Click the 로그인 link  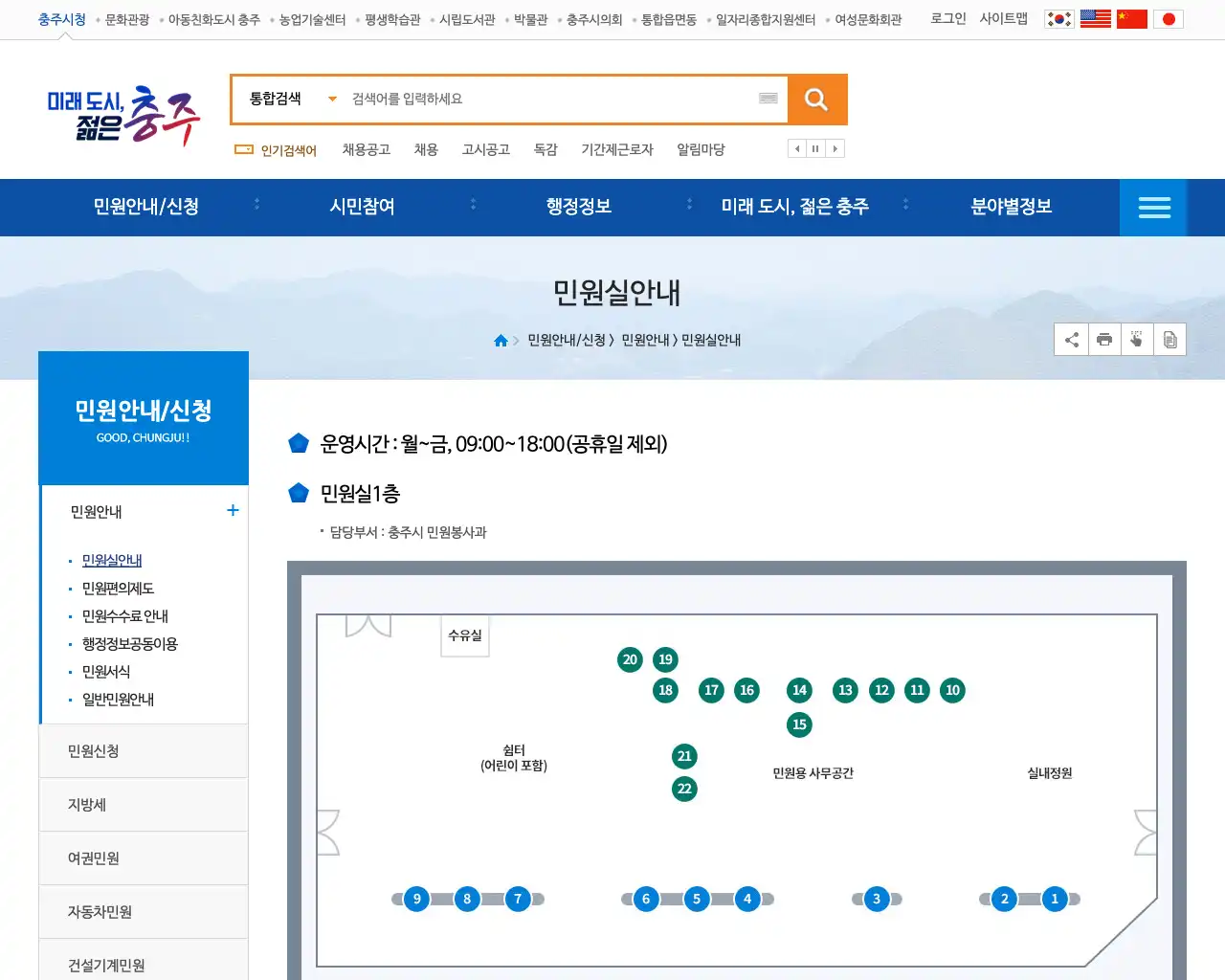pyautogui.click(x=948, y=18)
